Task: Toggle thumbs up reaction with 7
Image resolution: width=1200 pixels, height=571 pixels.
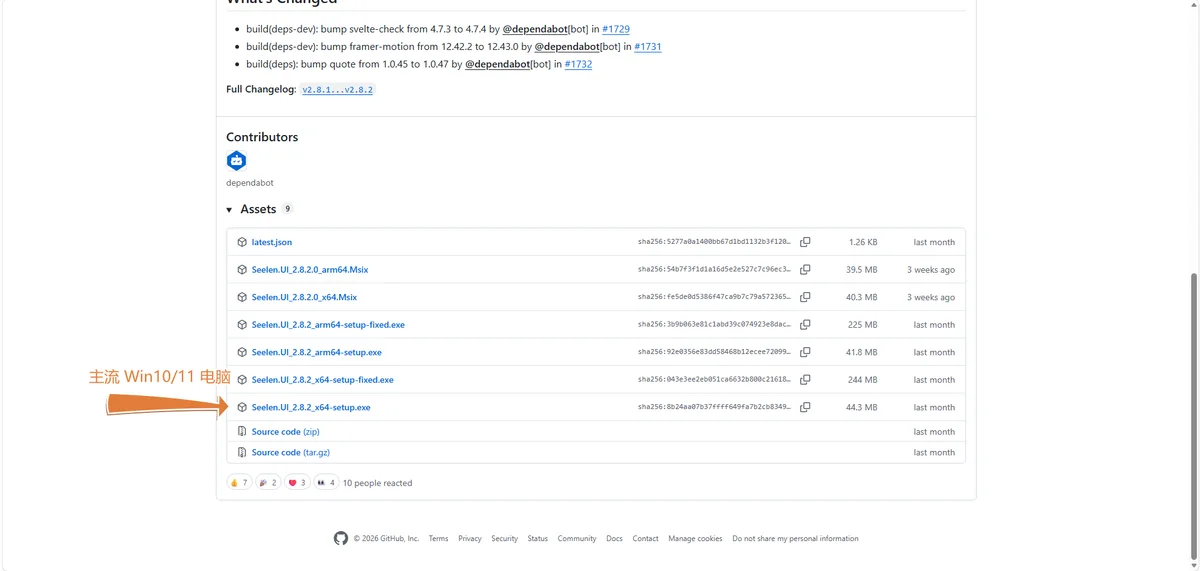Action: tap(239, 483)
